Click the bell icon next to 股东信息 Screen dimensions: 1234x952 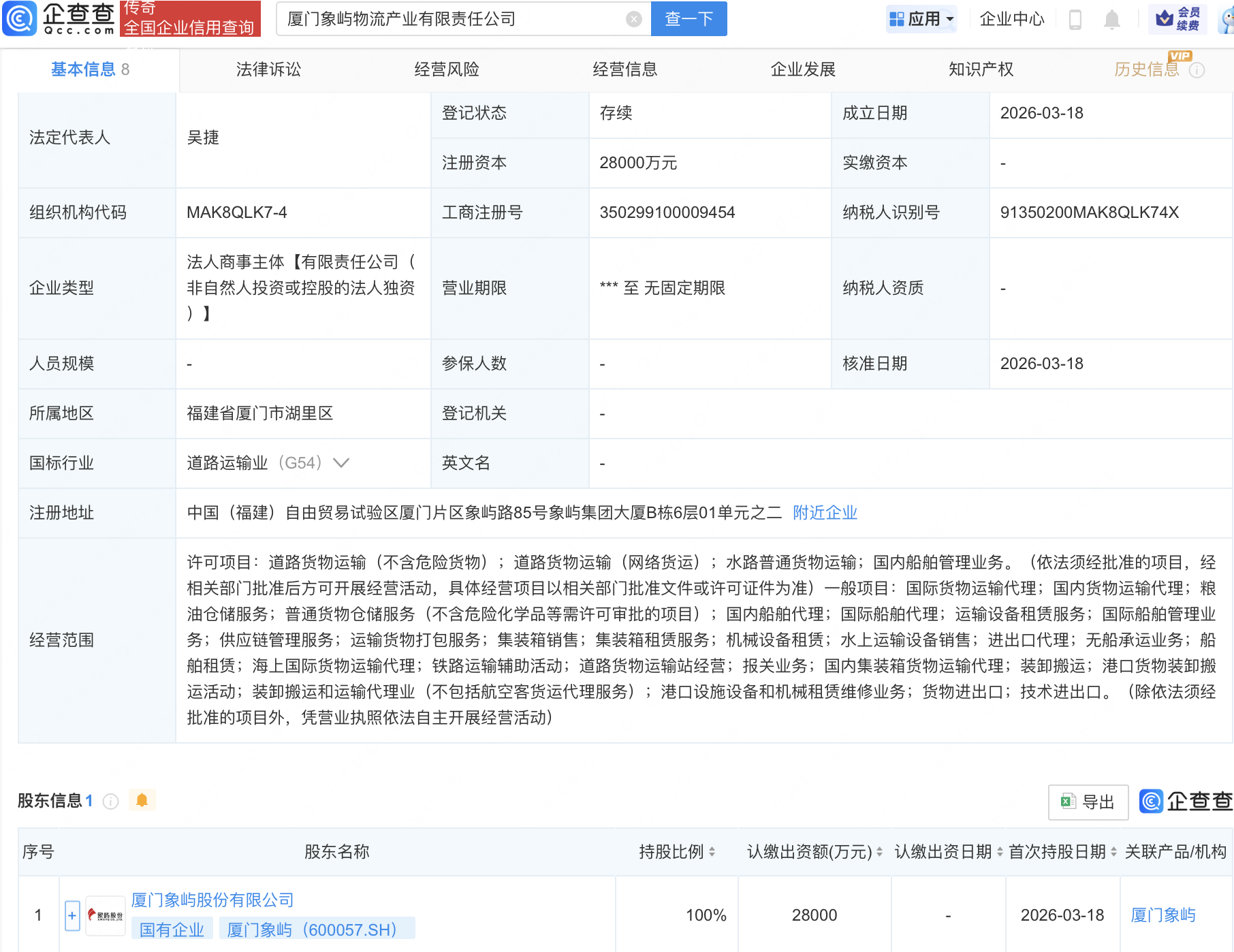pyautogui.click(x=142, y=800)
